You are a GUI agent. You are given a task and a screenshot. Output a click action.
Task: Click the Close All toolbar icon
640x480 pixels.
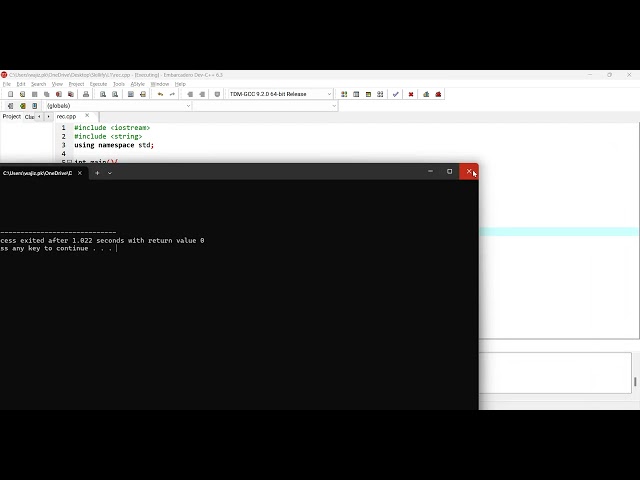click(71, 94)
